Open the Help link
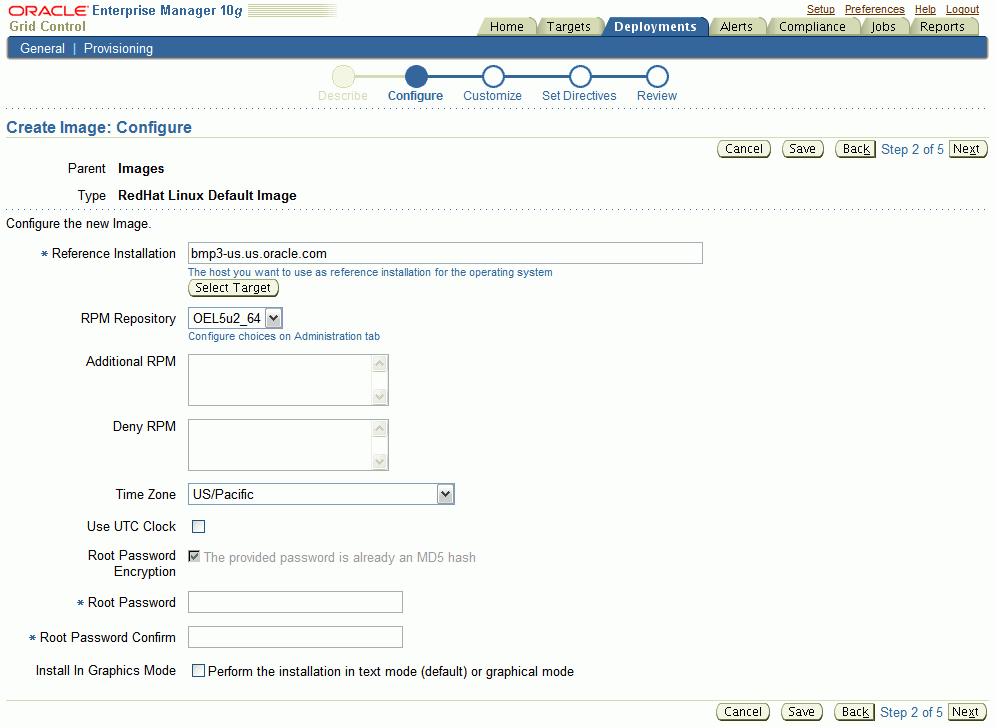This screenshot has width=996, height=727. tap(925, 10)
